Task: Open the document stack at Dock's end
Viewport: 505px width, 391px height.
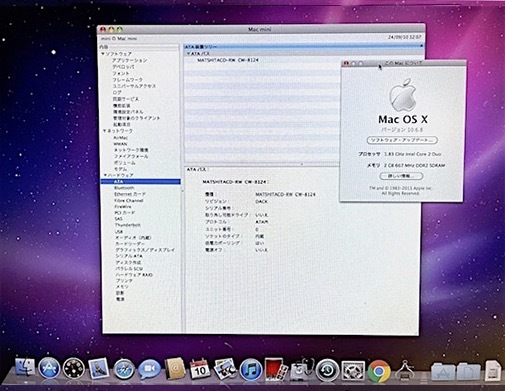Action: click(x=493, y=370)
